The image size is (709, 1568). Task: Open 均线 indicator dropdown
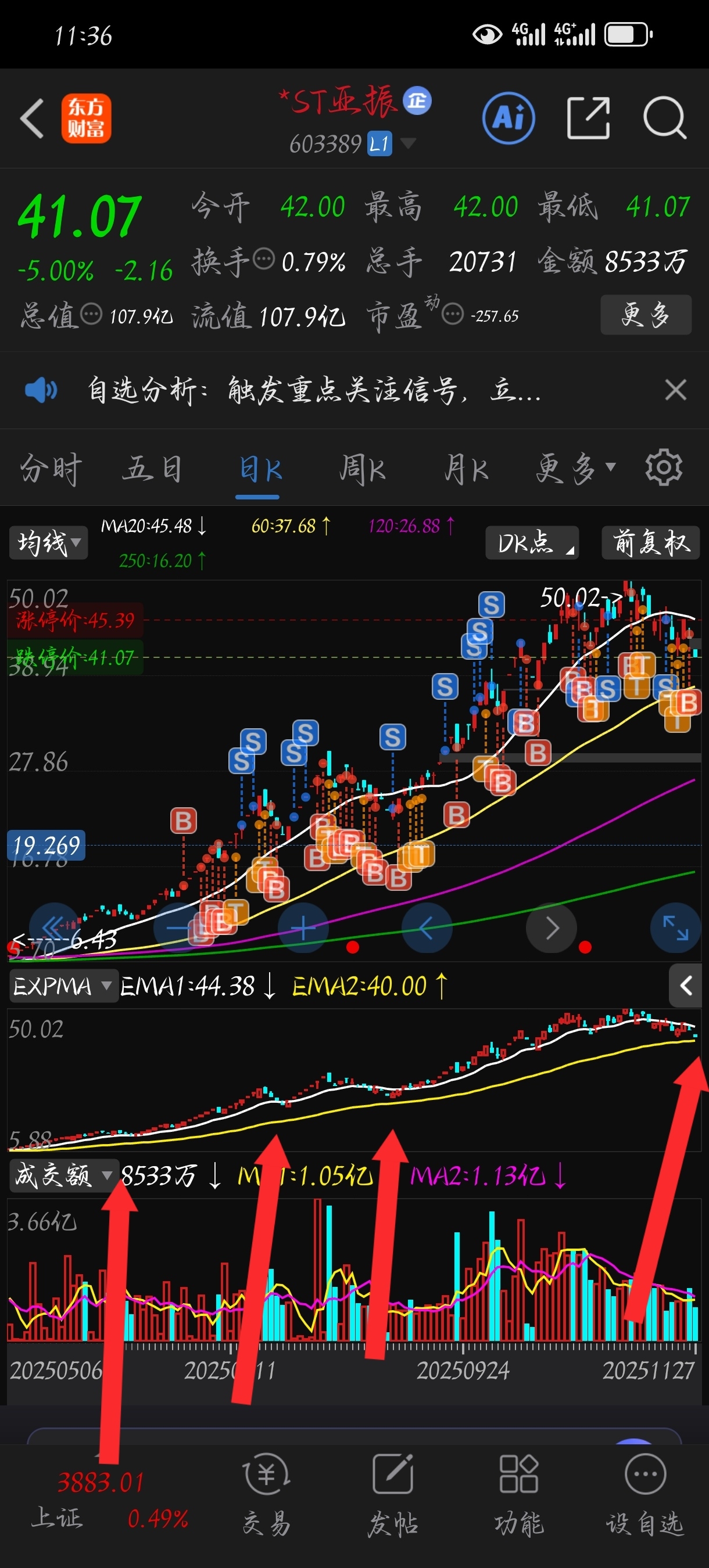pos(49,542)
